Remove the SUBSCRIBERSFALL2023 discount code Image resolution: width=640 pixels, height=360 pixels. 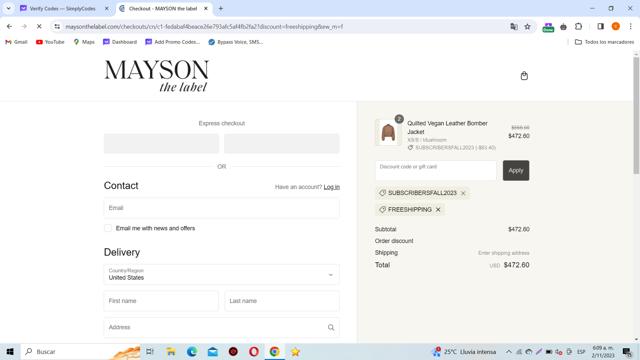pos(463,193)
